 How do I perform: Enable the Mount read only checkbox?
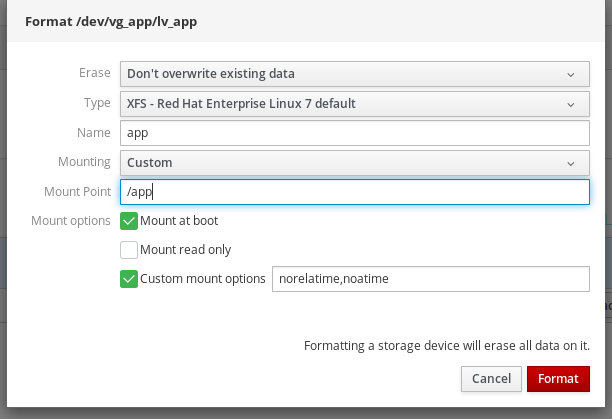(x=129, y=250)
